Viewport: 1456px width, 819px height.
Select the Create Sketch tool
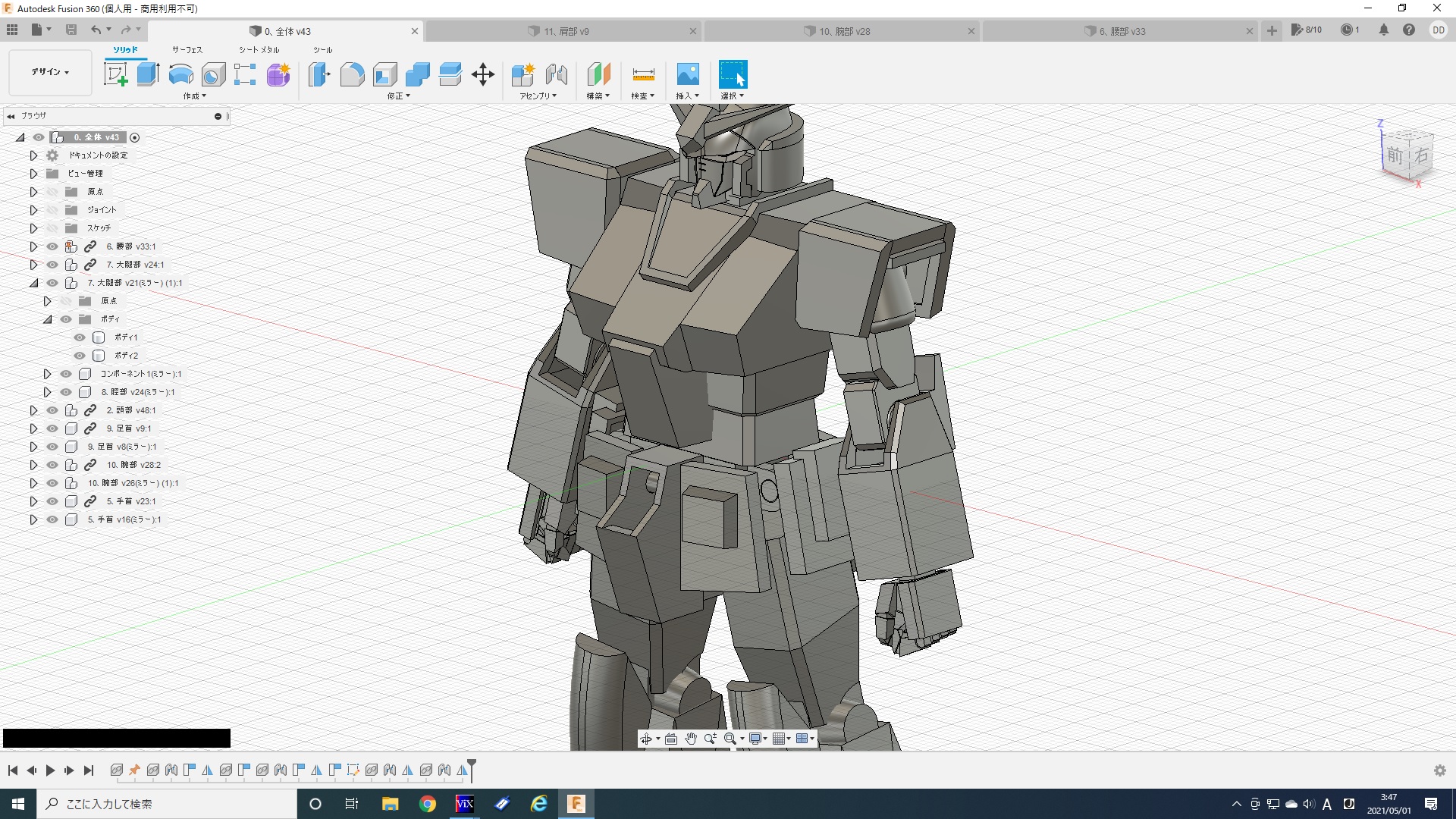click(115, 74)
